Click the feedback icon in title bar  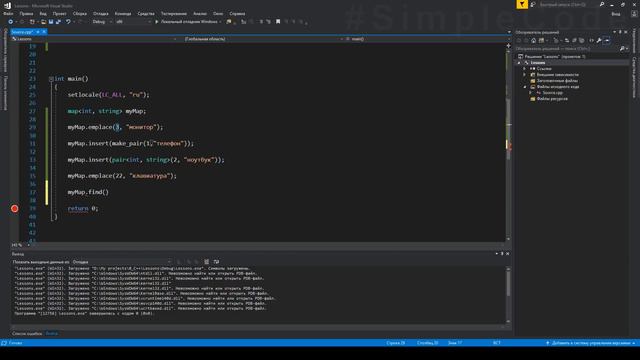point(533,4)
